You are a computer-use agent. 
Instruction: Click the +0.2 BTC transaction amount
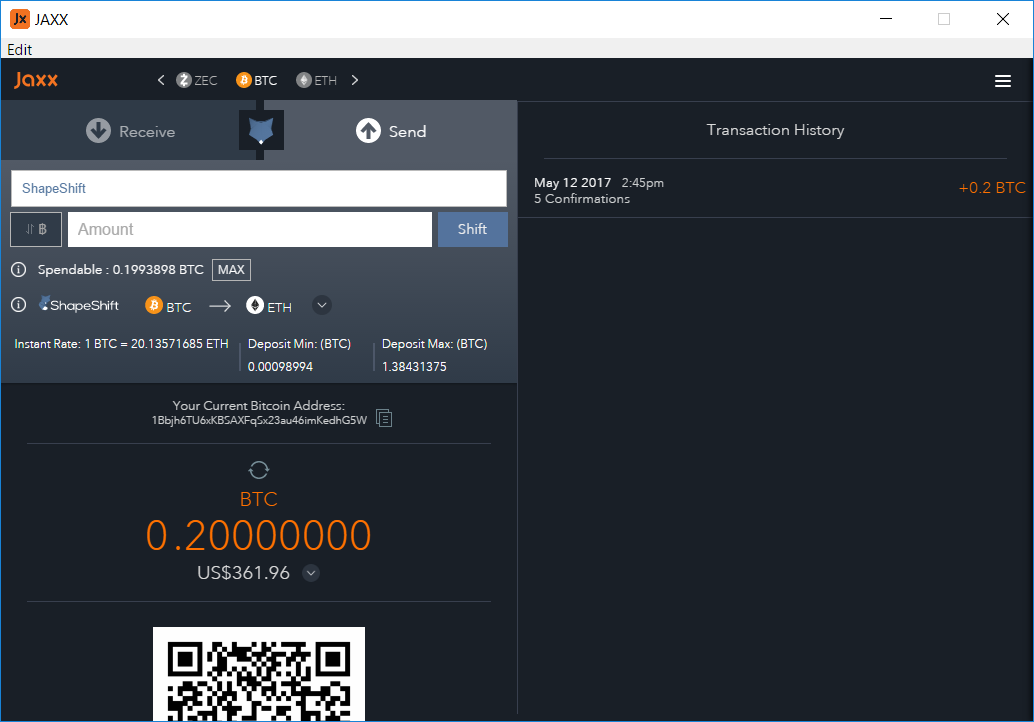991,188
